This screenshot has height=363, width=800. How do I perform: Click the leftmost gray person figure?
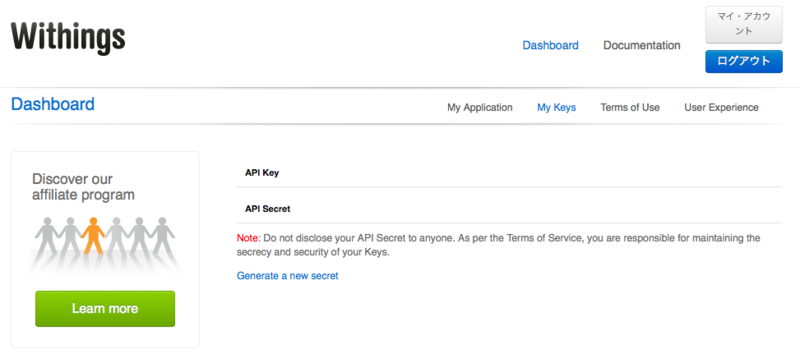(x=47, y=235)
